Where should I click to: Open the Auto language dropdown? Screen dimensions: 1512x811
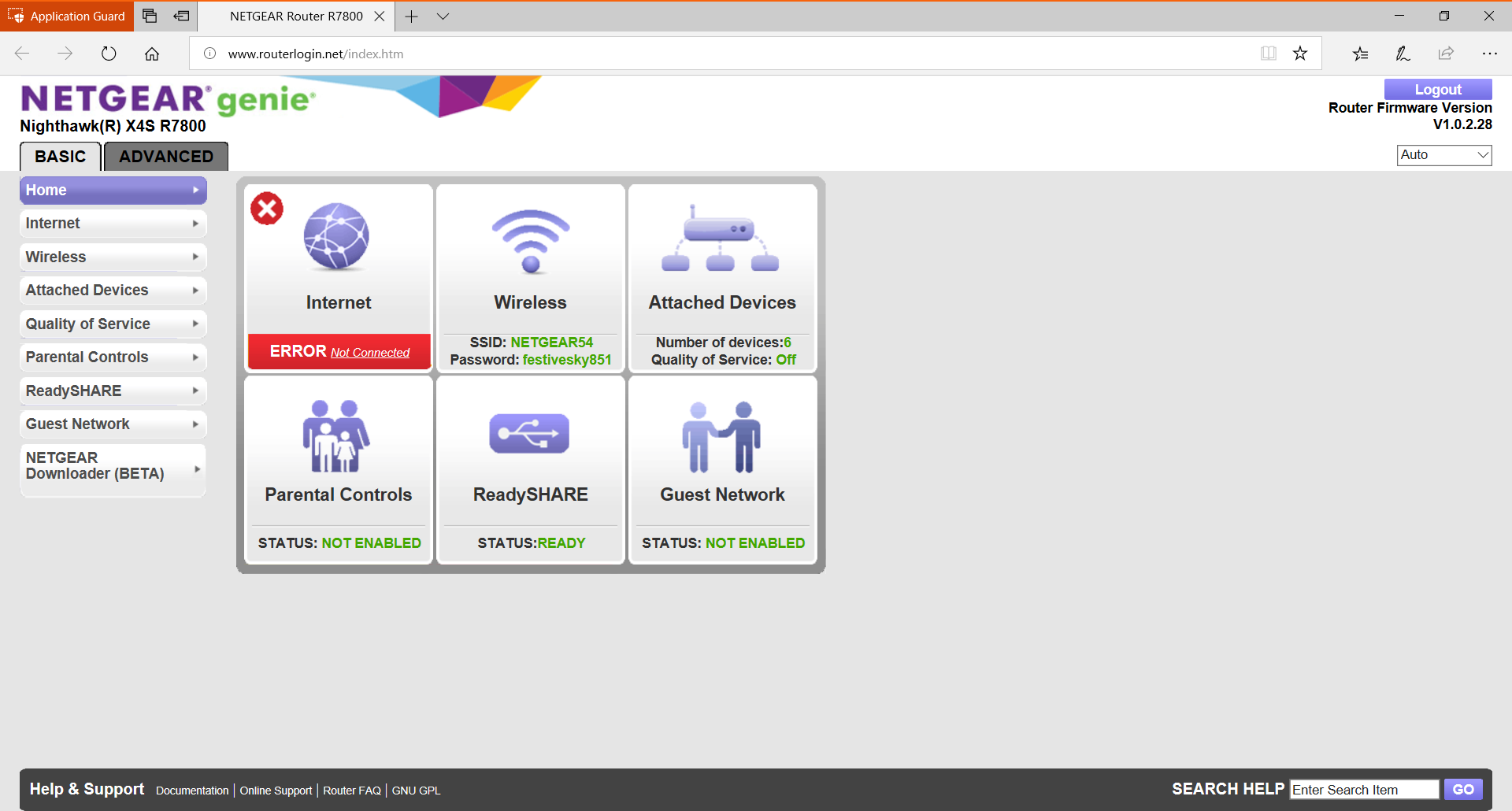pos(1444,155)
